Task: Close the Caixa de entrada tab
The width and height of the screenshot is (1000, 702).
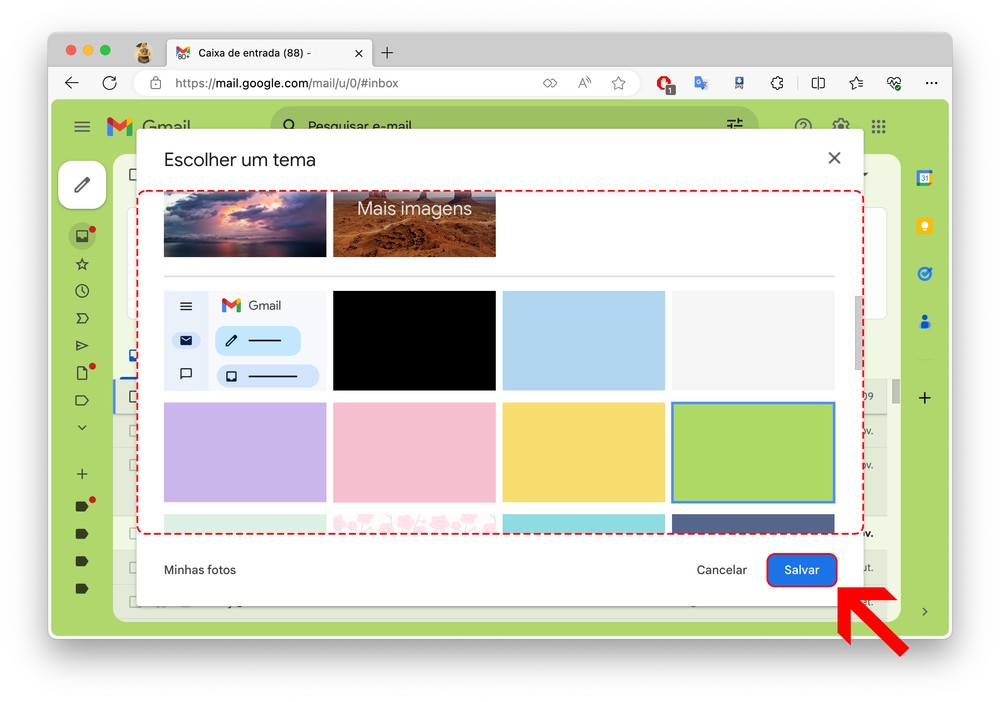Action: click(359, 54)
